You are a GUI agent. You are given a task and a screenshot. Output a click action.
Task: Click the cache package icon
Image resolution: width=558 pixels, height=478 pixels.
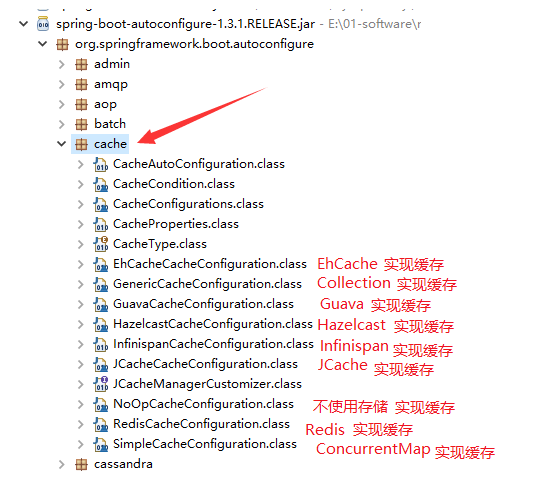81,144
